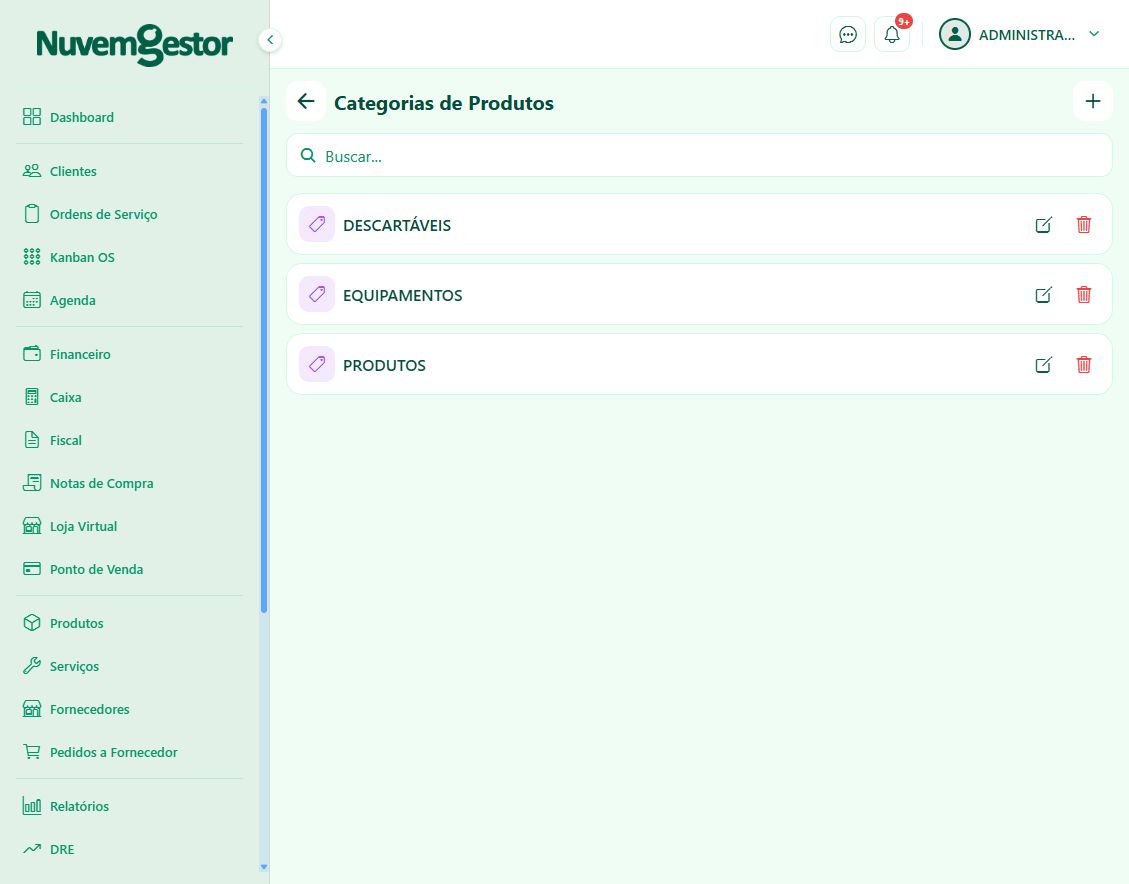Open Relatórios reports

pyautogui.click(x=130, y=806)
